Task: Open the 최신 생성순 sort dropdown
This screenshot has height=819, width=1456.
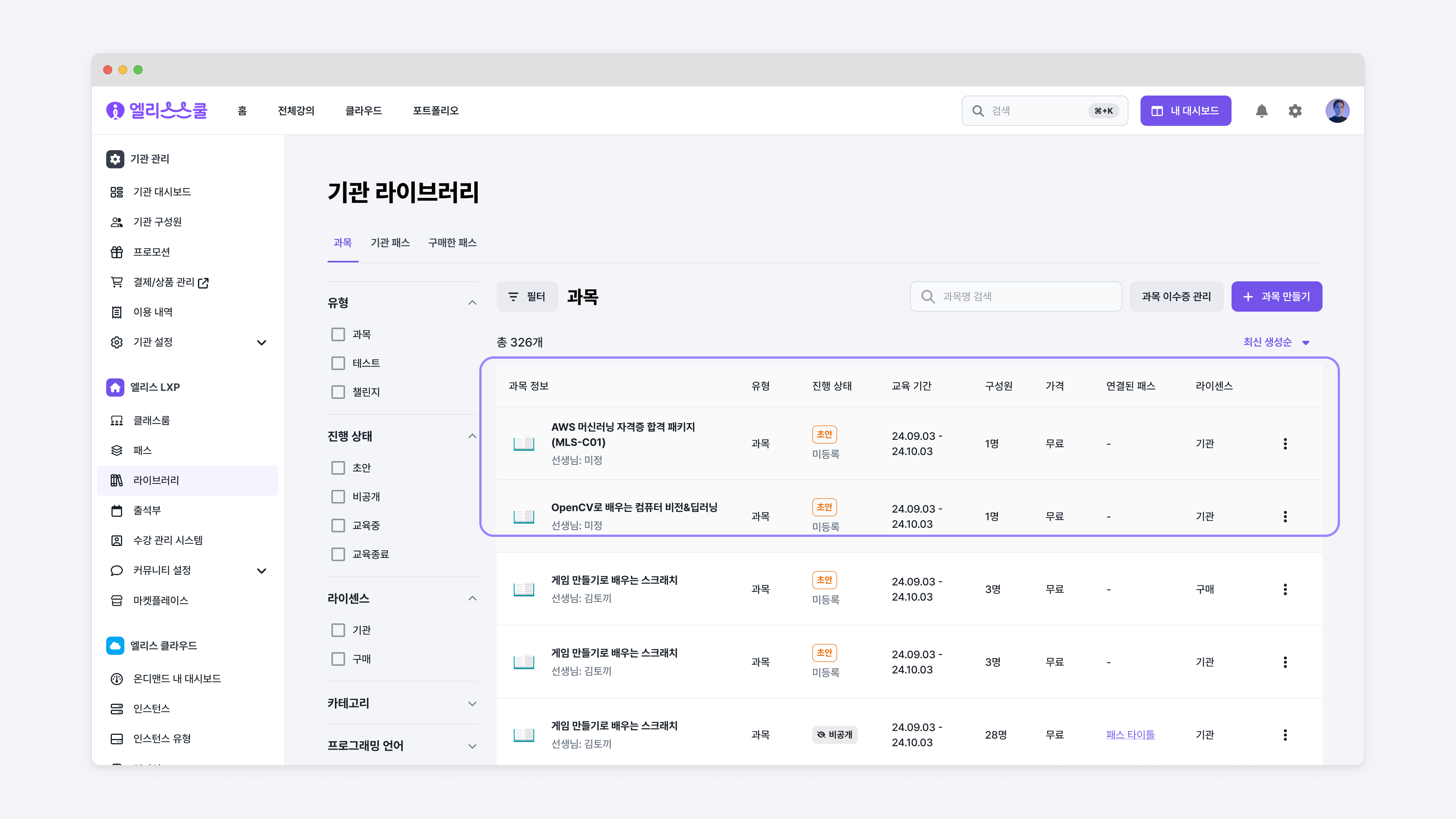Action: tap(1276, 342)
